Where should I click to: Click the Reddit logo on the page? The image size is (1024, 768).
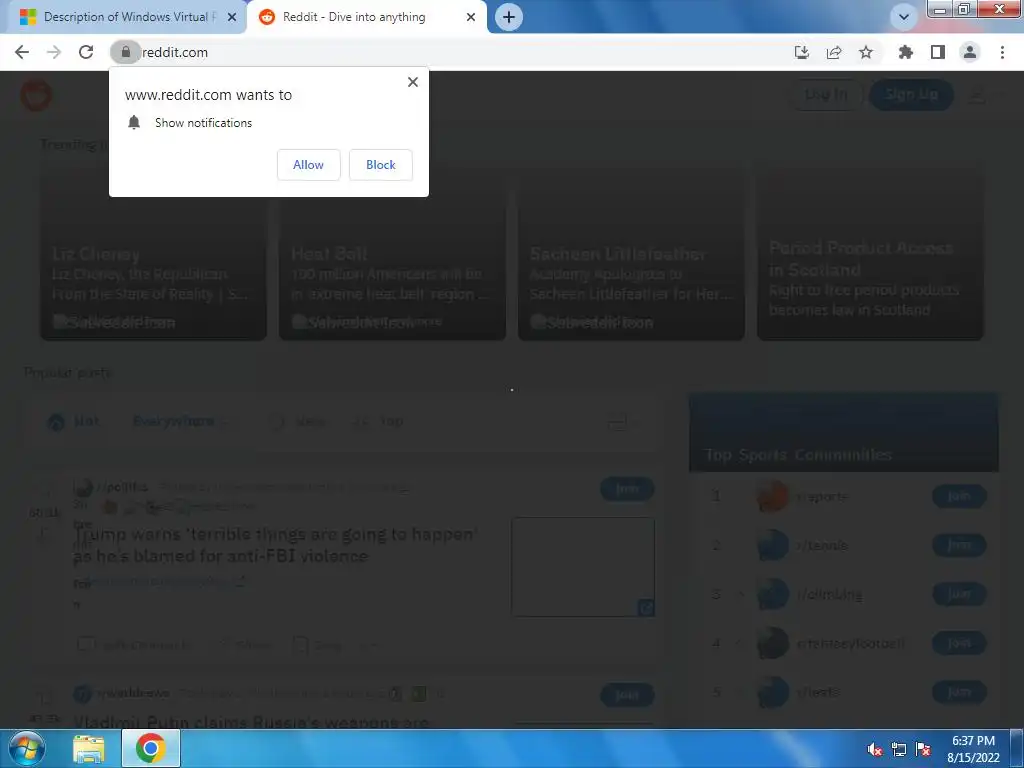coord(36,95)
